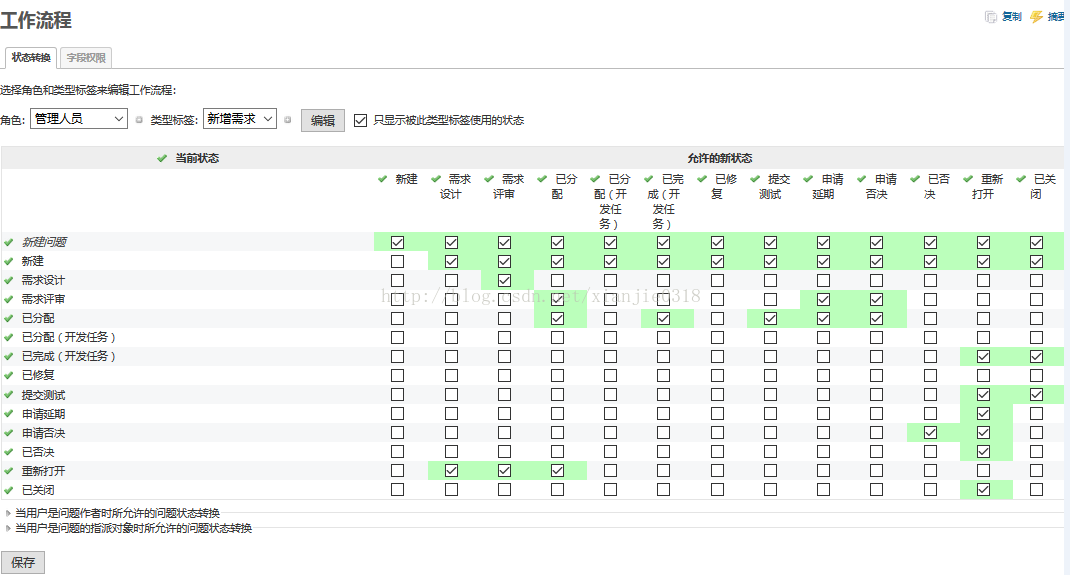This screenshot has height=575, width=1070.
Task: Click the 复制 link at top right
Action: point(1004,16)
